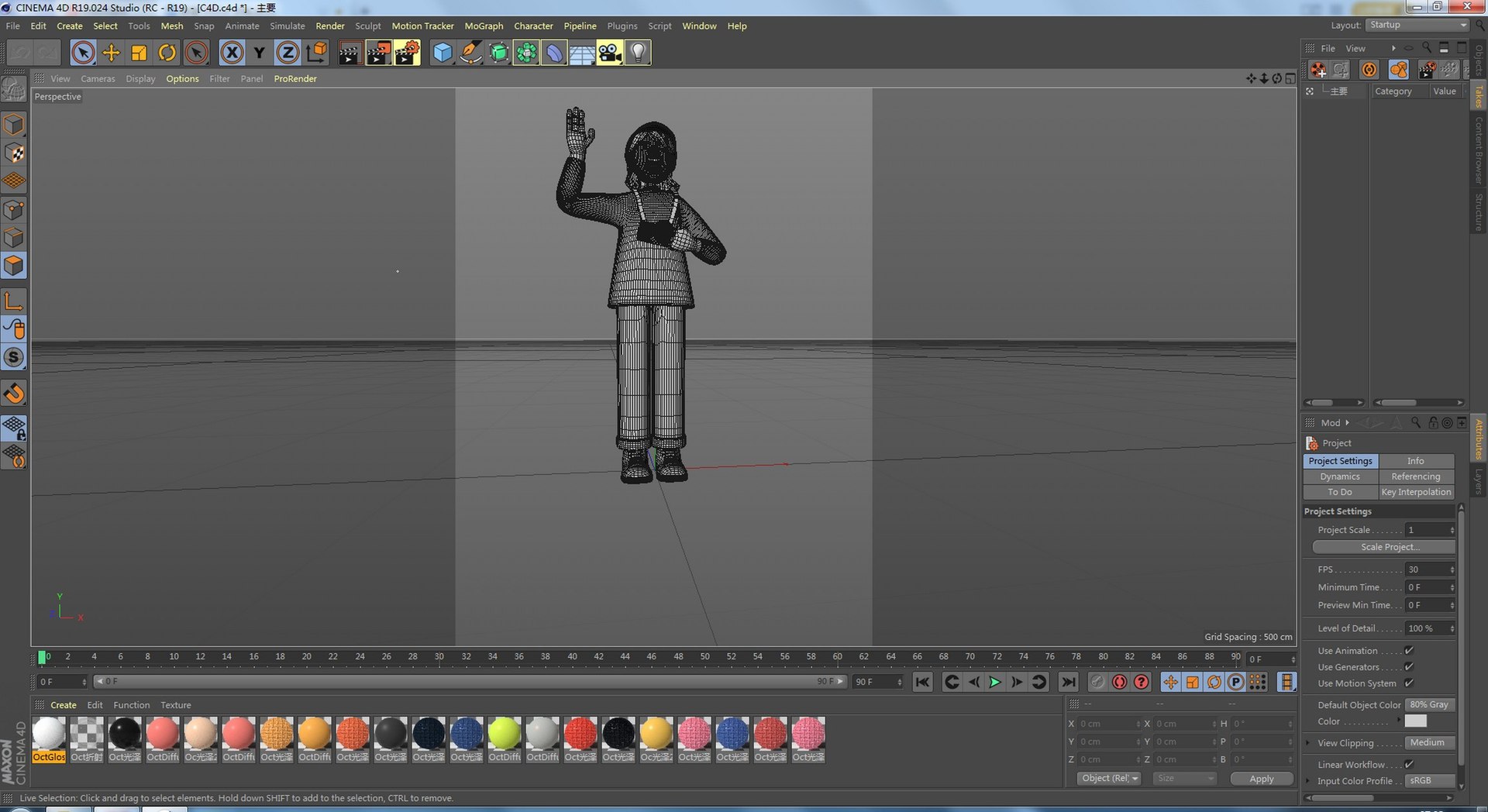
Task: Select the Live Selection tool icon
Action: pyautogui.click(x=83, y=53)
